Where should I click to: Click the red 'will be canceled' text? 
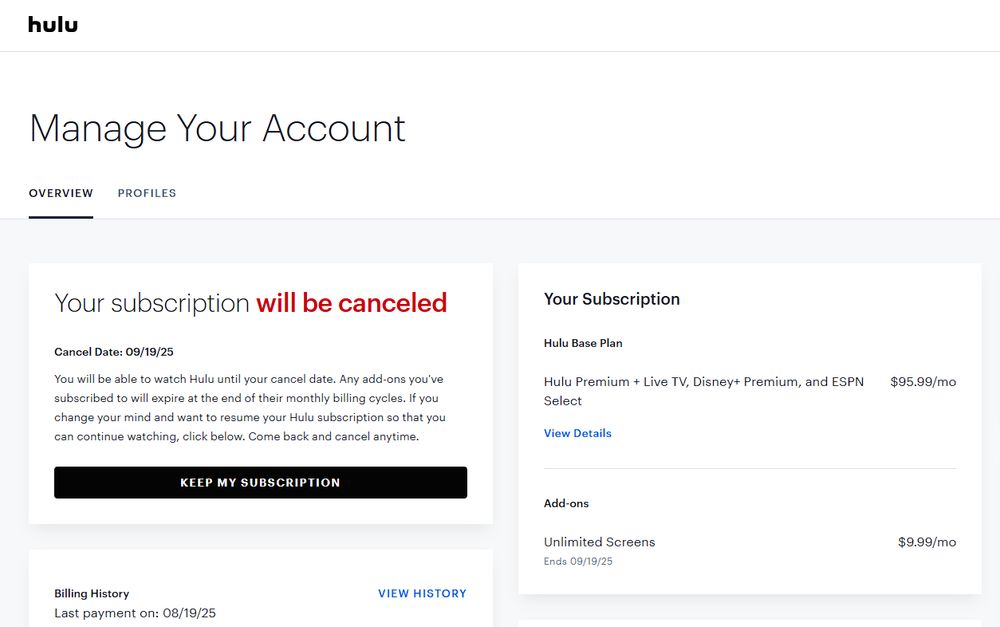pos(351,303)
